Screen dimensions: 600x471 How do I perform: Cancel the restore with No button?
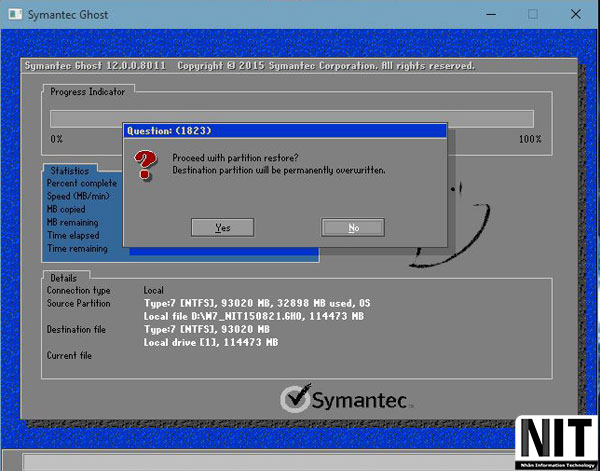pos(353,228)
